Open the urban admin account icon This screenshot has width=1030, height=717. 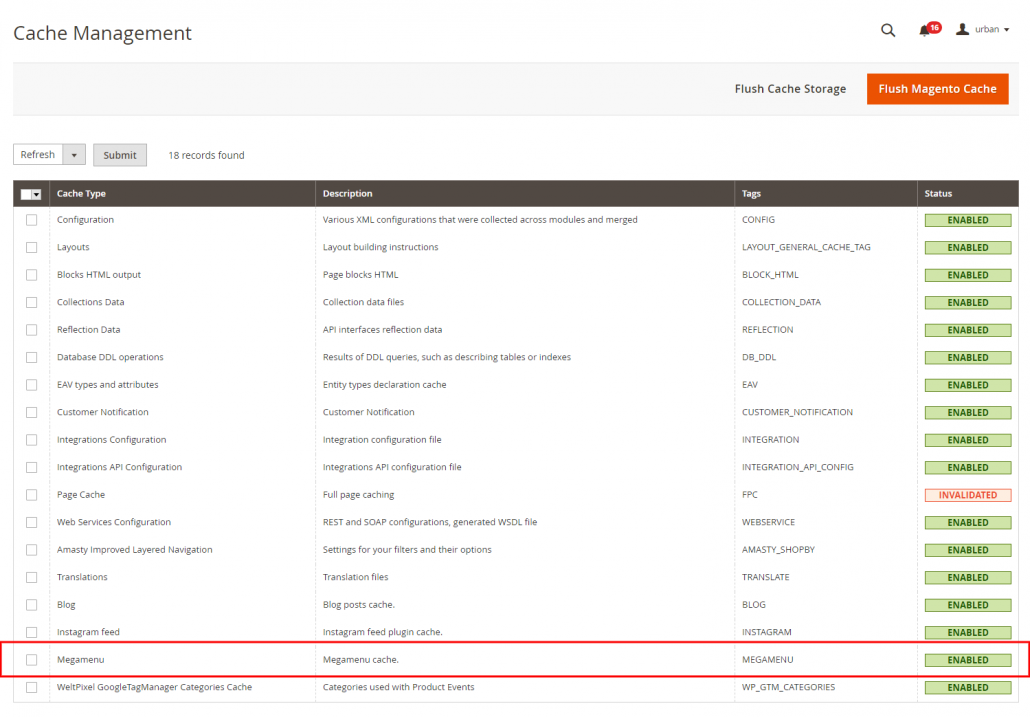tap(960, 29)
